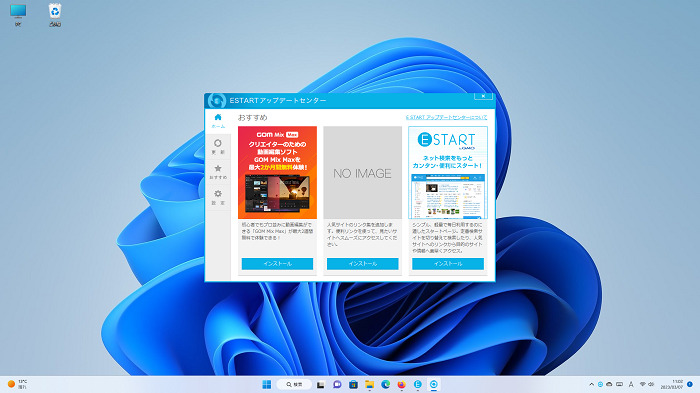Click the ESTART icon in system tray
This screenshot has width=700, height=393.
click(600, 385)
